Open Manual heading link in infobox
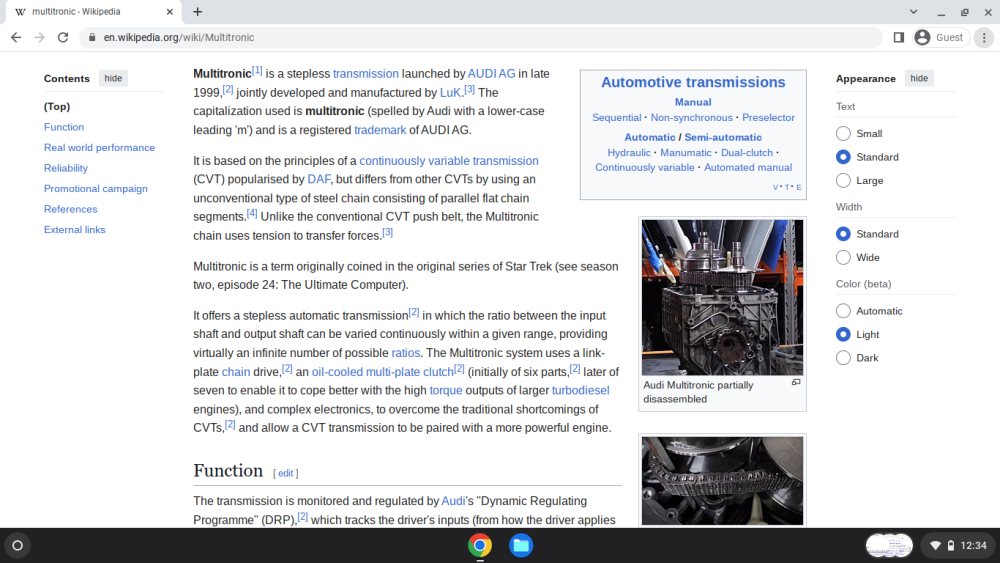Viewport: 1000px width, 563px height. click(693, 102)
